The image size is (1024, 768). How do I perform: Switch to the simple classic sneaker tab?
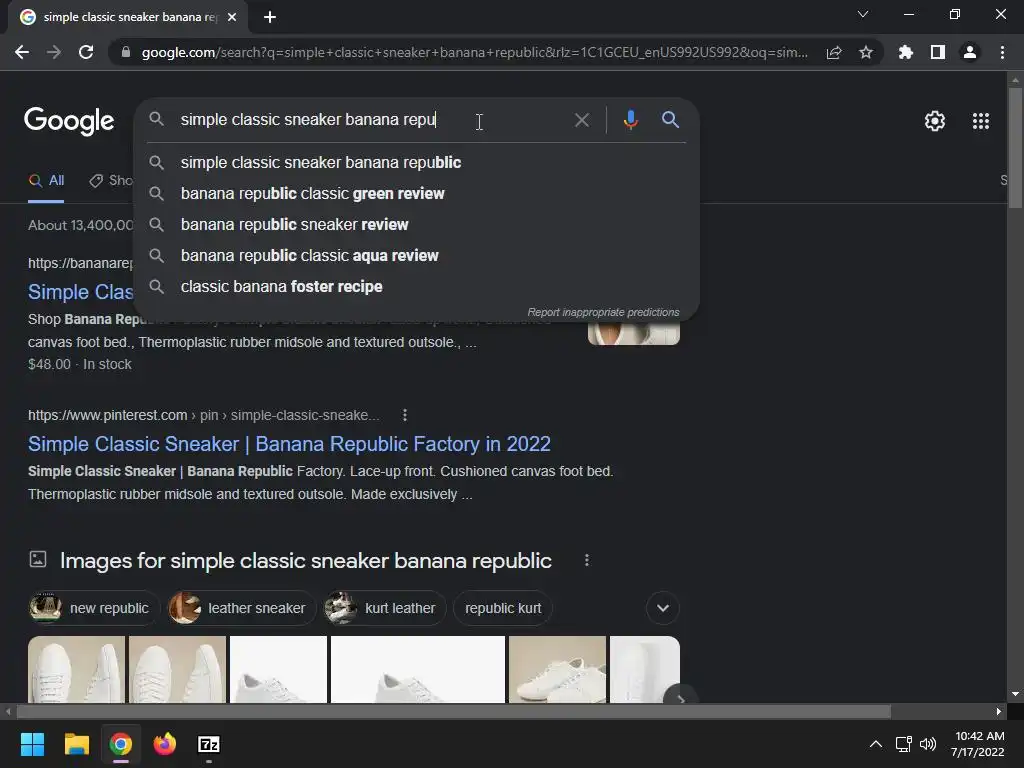(129, 17)
